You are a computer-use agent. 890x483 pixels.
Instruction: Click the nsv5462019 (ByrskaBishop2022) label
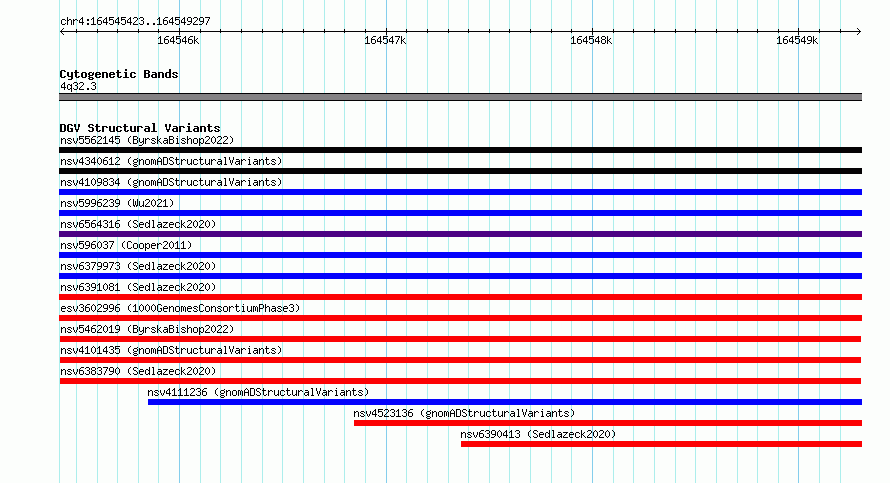pyautogui.click(x=147, y=329)
